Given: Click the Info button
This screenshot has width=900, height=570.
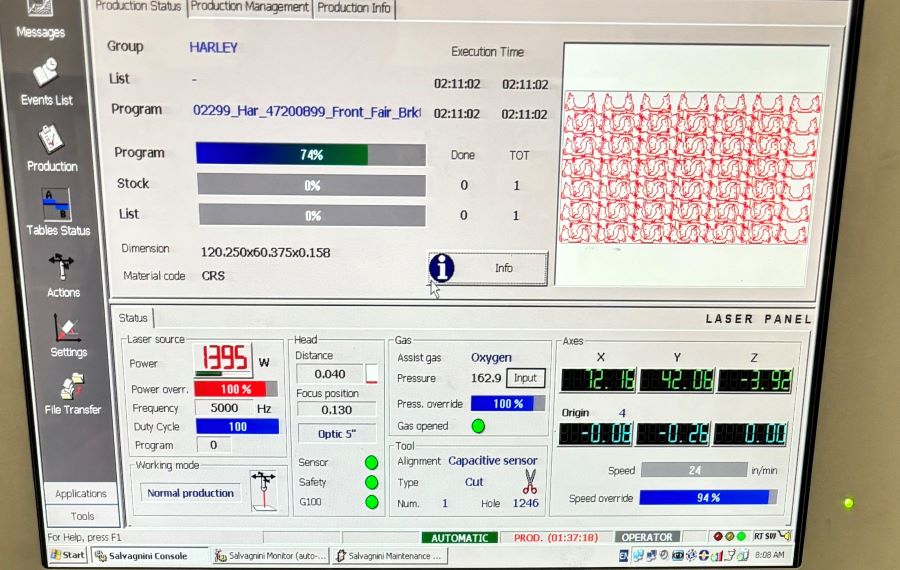Looking at the screenshot, I should click(x=488, y=268).
